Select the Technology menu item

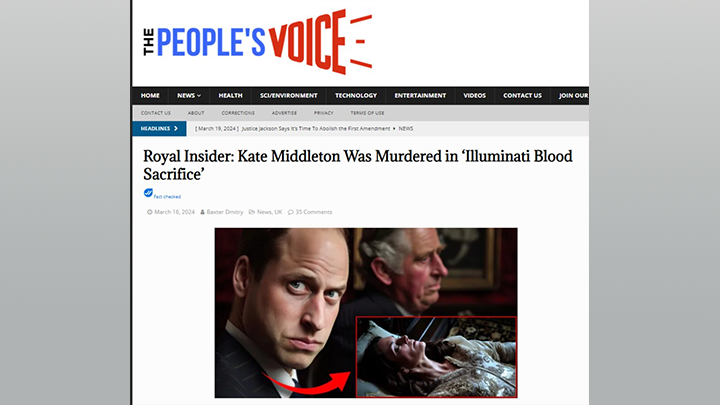356,96
